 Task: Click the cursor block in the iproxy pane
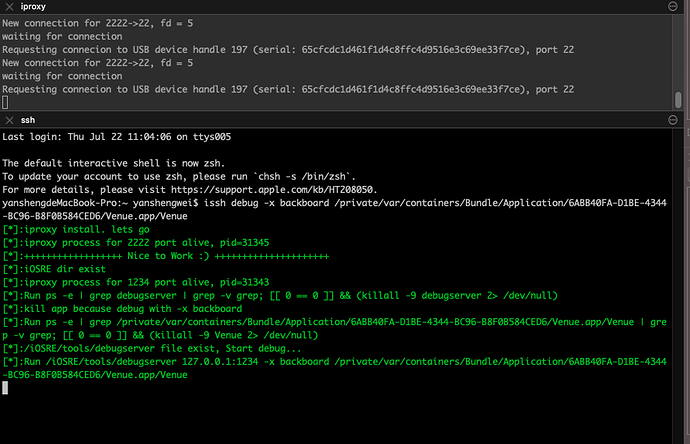(6, 103)
